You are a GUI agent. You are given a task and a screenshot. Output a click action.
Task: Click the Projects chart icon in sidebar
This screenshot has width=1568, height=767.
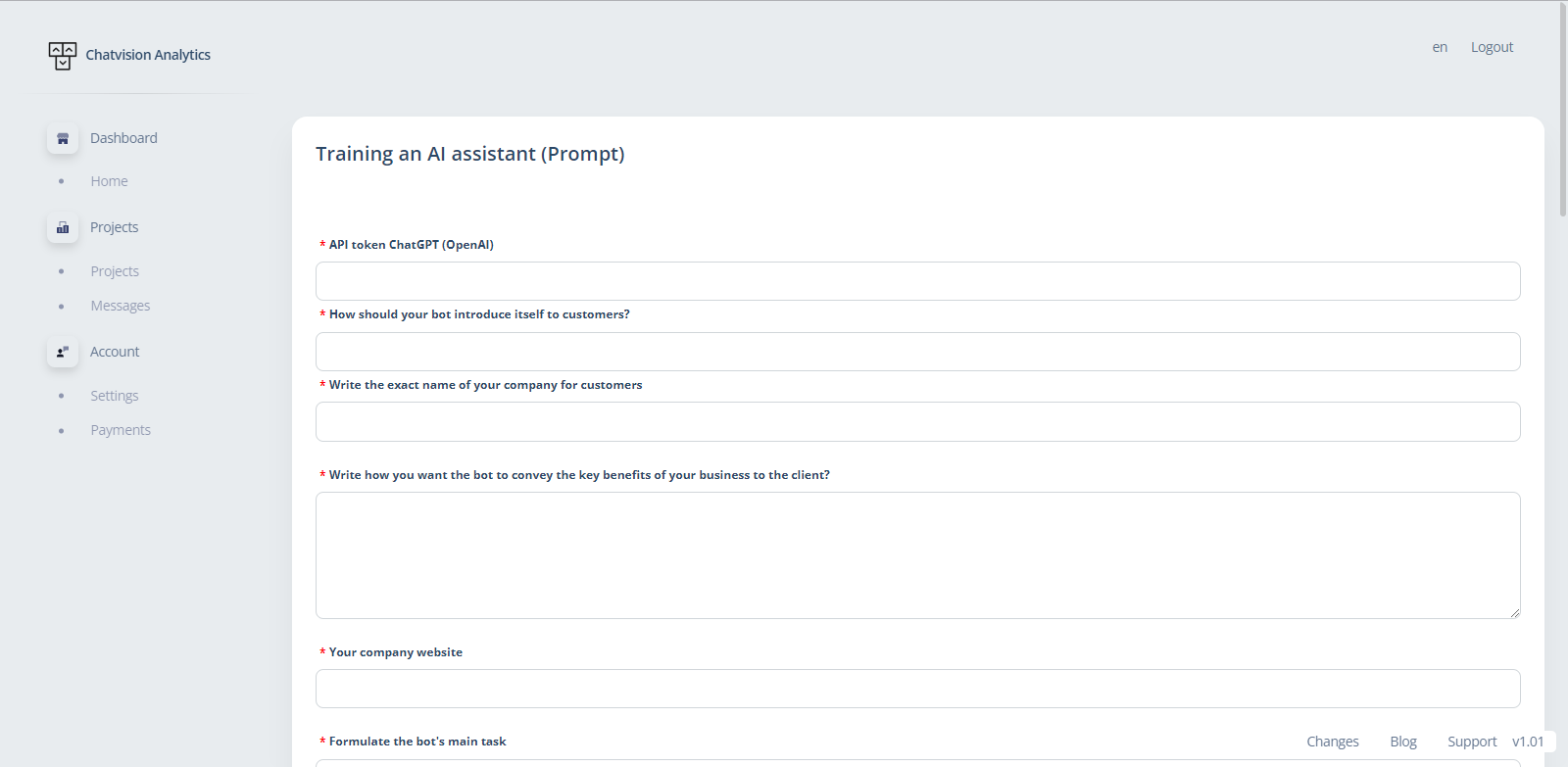[x=63, y=227]
